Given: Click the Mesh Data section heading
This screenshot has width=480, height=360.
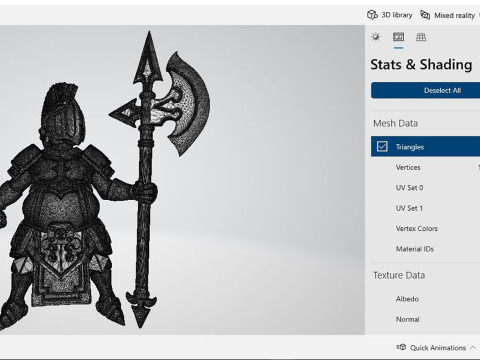Looking at the screenshot, I should (395, 123).
